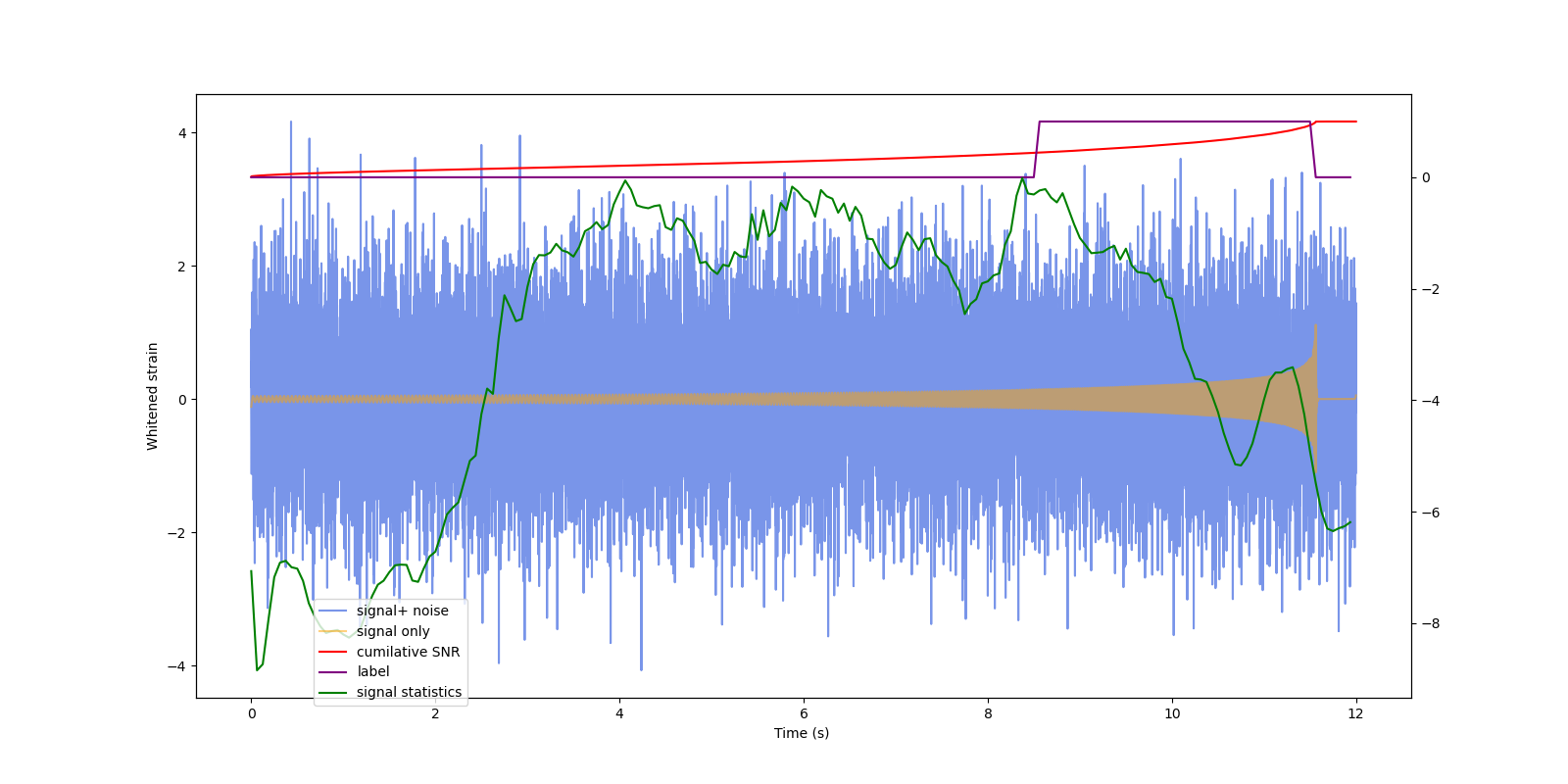Click the left y-axis tick label −4
Viewport: 1568px width, 784px height.
point(179,666)
